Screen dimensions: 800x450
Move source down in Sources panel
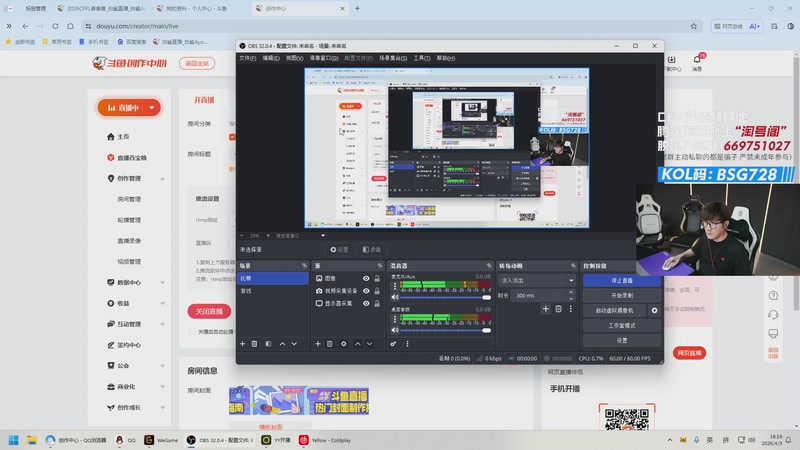[369, 344]
